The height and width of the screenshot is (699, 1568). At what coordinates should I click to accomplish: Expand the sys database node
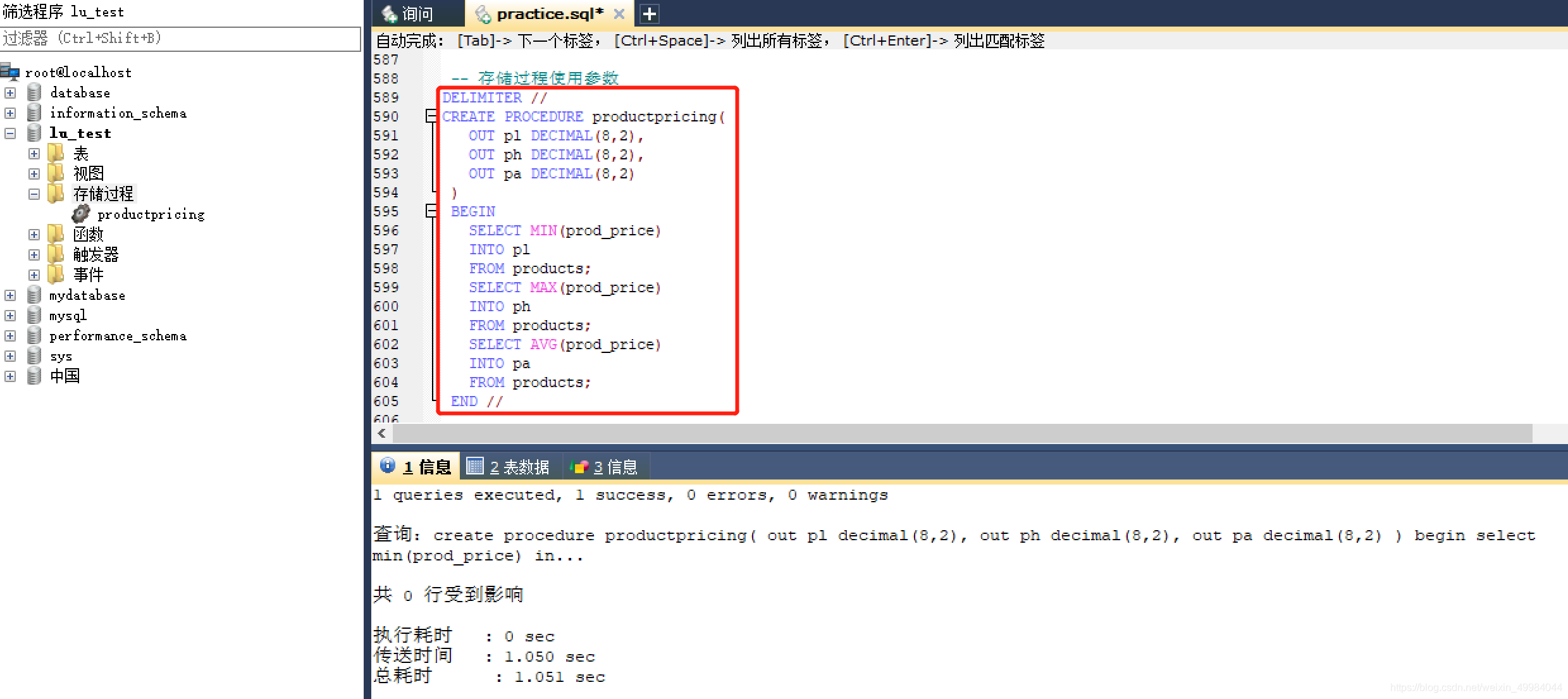tap(10, 356)
